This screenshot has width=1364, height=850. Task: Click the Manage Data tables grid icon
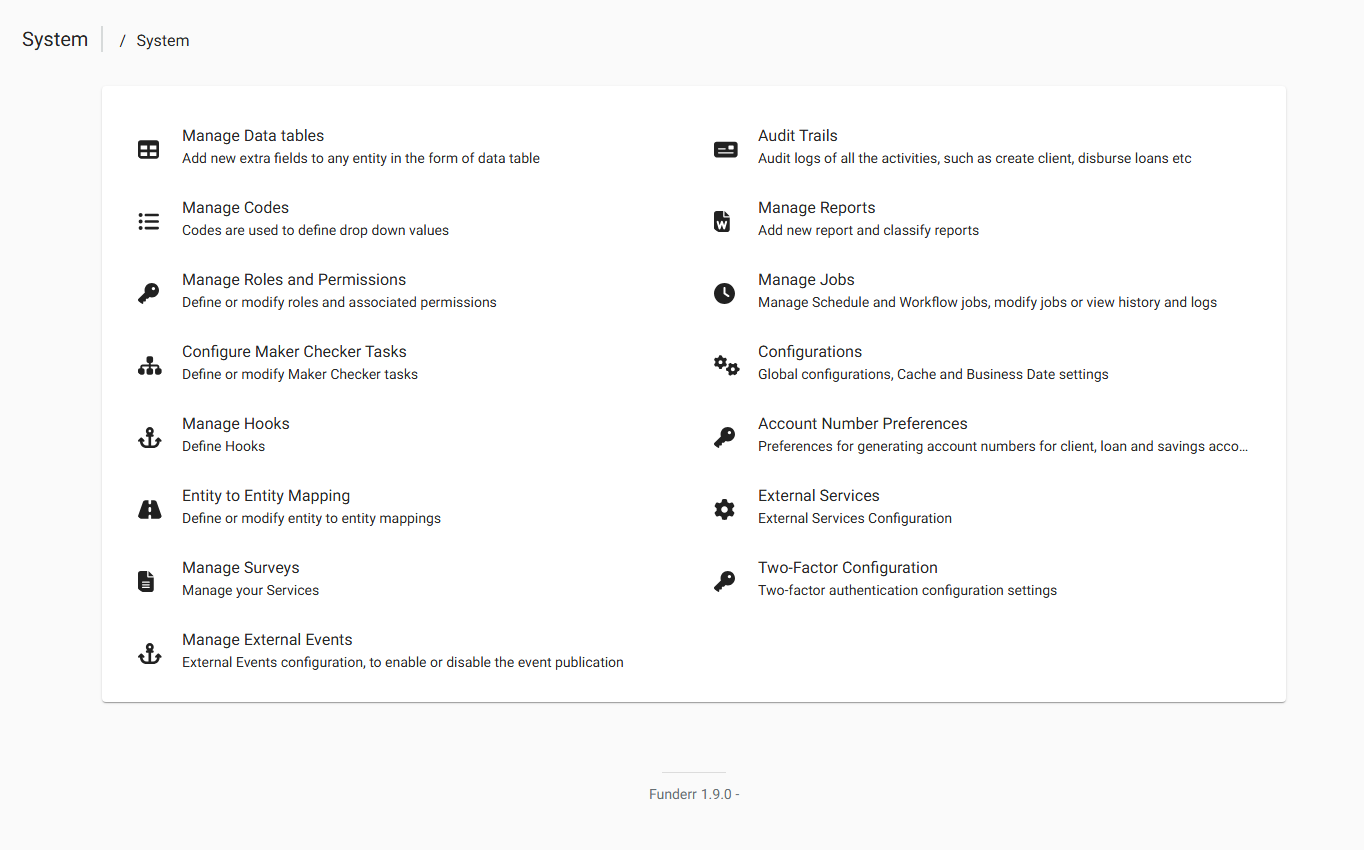[x=148, y=148]
